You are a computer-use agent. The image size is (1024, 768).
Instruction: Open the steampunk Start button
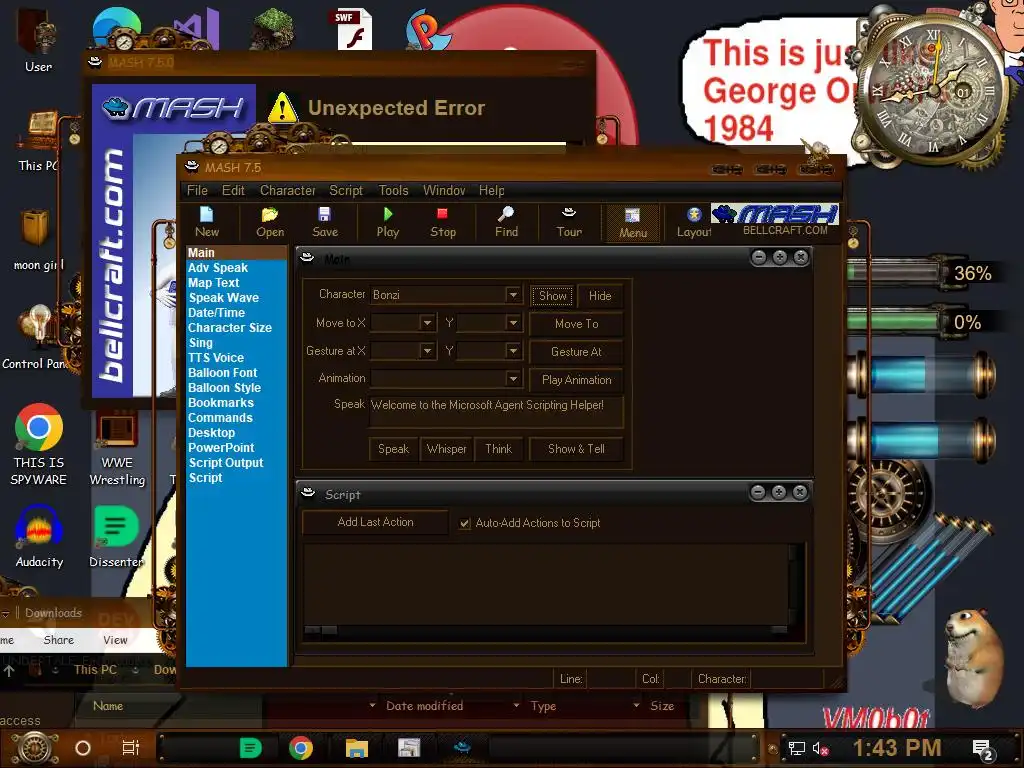35,748
